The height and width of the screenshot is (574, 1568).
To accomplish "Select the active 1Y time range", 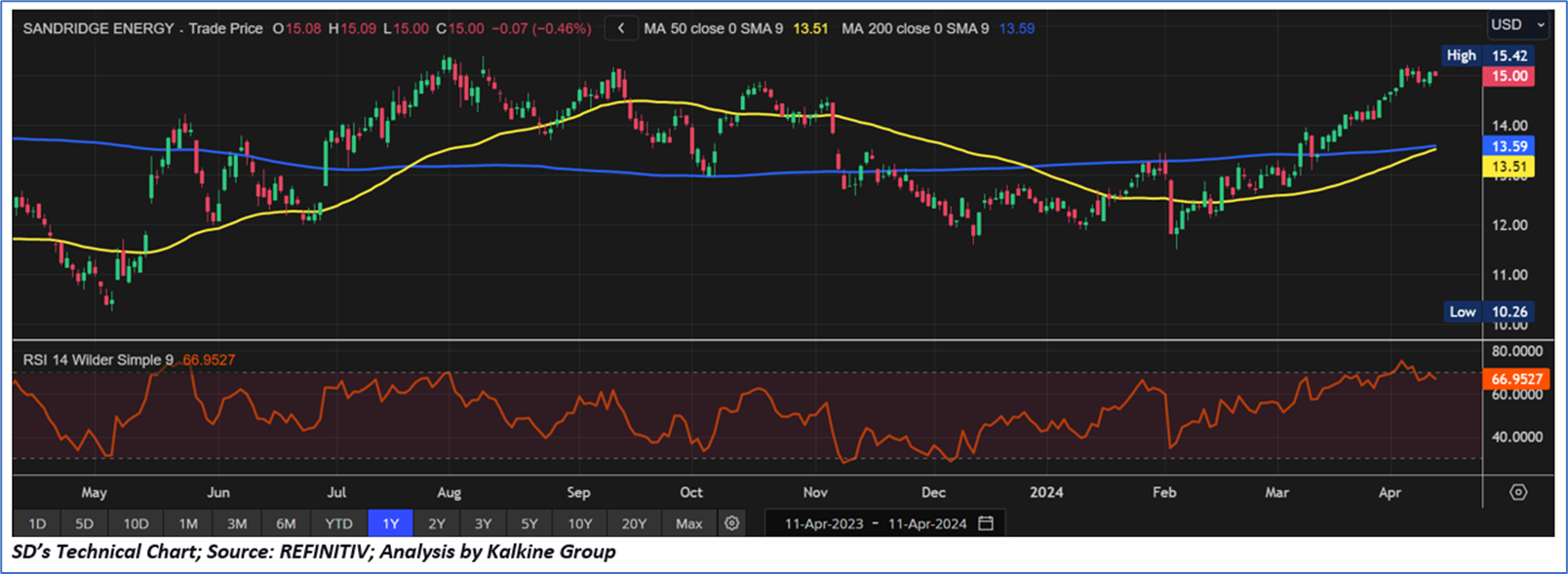I will pyautogui.click(x=391, y=523).
